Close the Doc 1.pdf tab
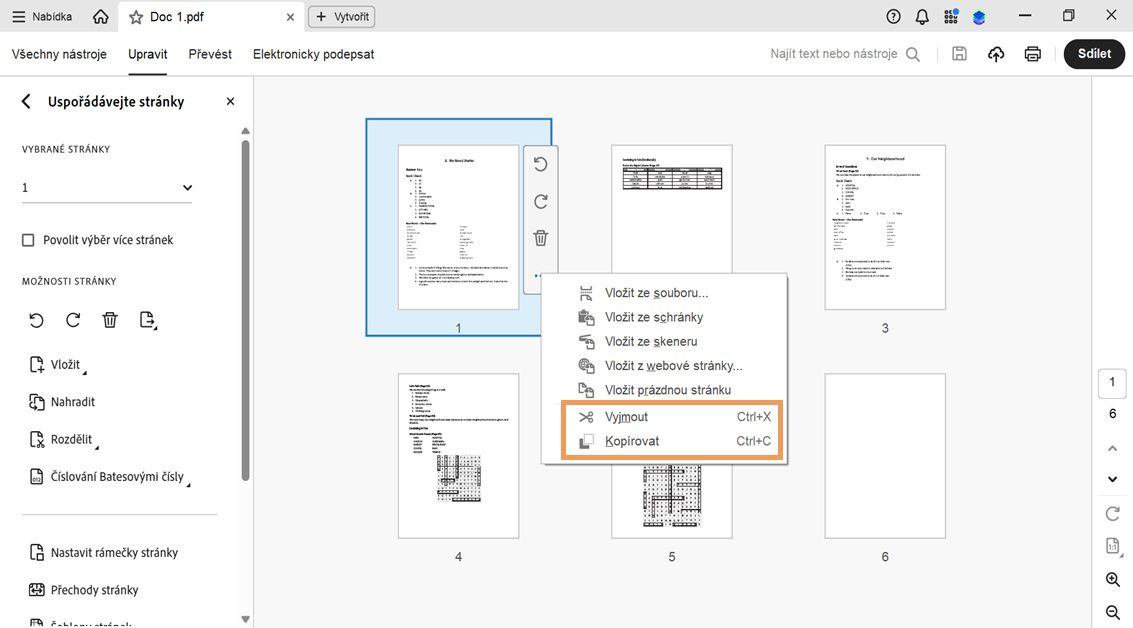The height and width of the screenshot is (628, 1133). (290, 17)
